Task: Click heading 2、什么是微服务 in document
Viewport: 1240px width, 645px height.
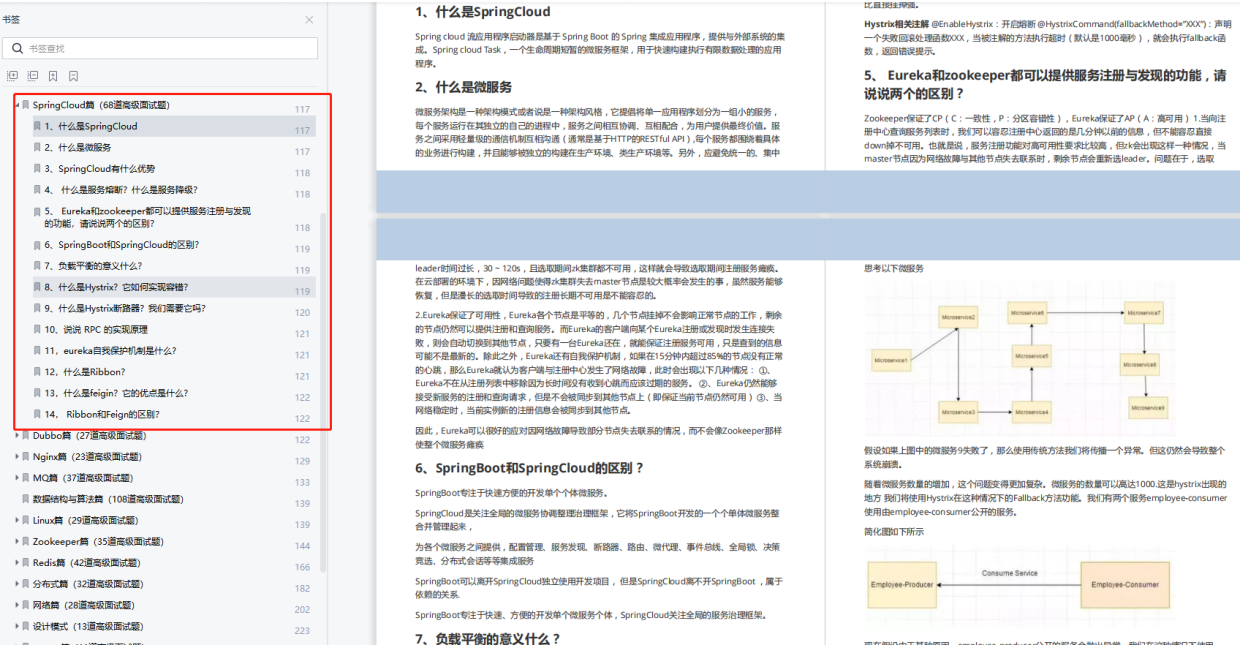Action: (464, 87)
